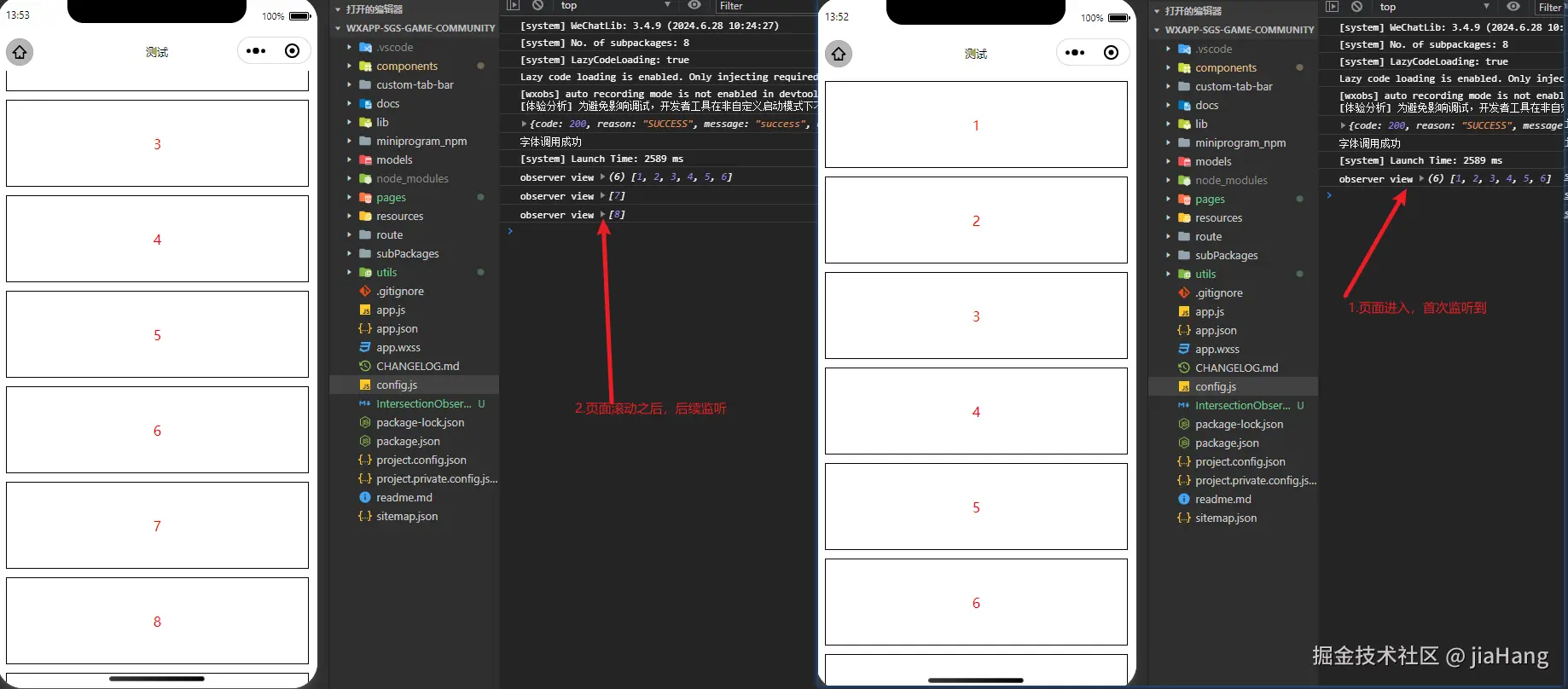Image resolution: width=1568 pixels, height=689 pixels.
Task: Select resources folder in right tree
Action: click(x=1234, y=217)
